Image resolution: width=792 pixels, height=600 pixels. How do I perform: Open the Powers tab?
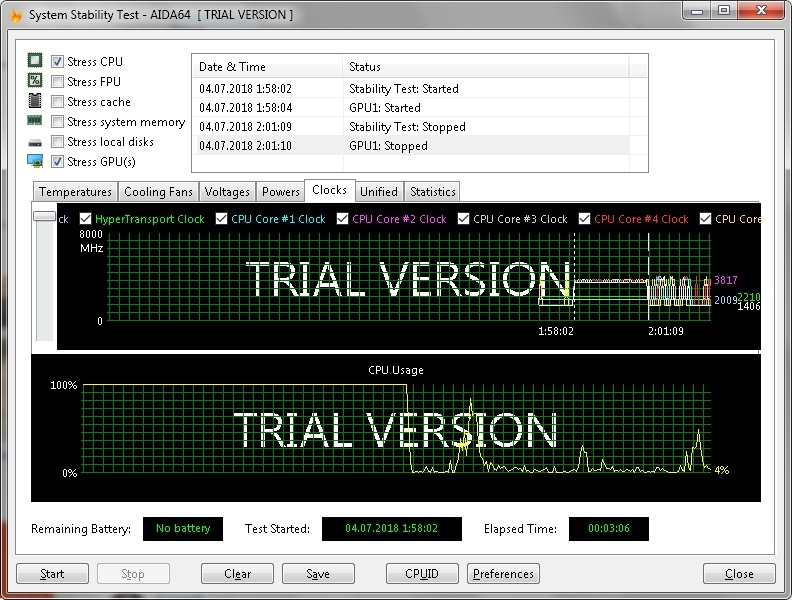point(280,192)
